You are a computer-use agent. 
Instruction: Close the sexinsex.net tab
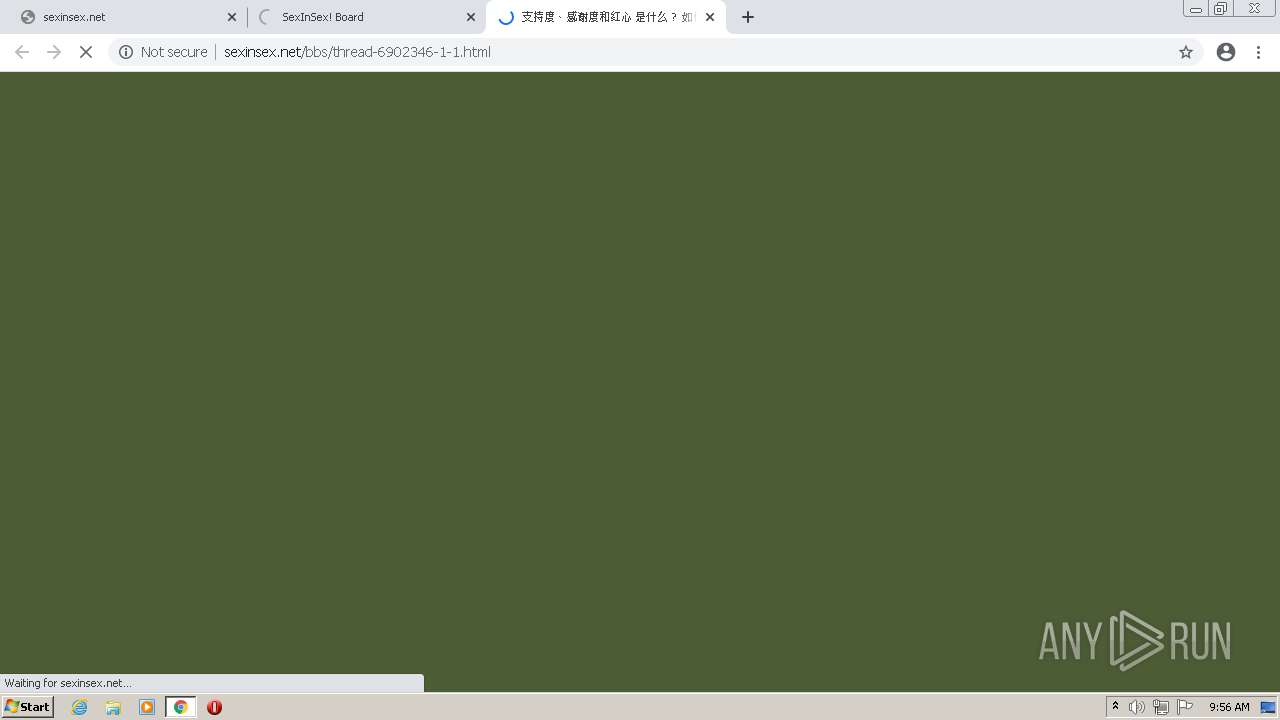[x=232, y=17]
